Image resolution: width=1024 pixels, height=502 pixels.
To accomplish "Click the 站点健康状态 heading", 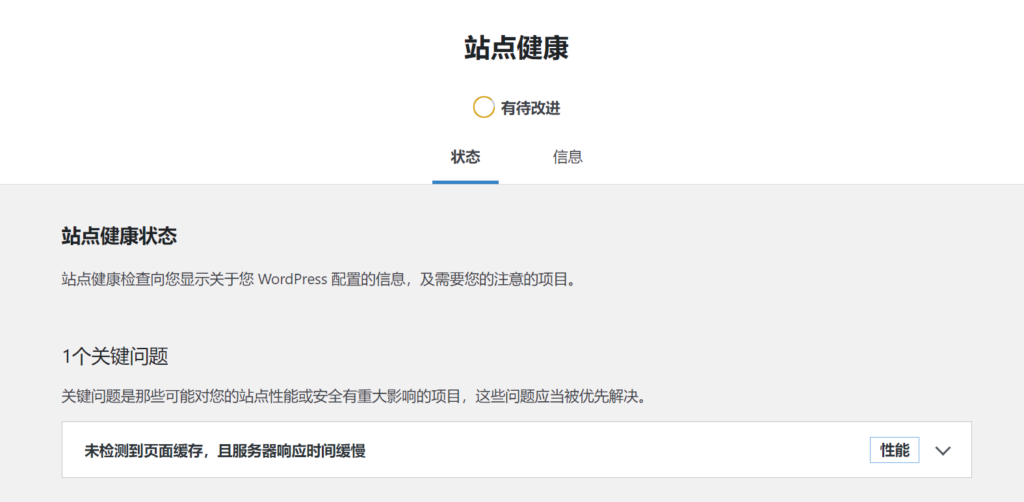I will [x=119, y=236].
